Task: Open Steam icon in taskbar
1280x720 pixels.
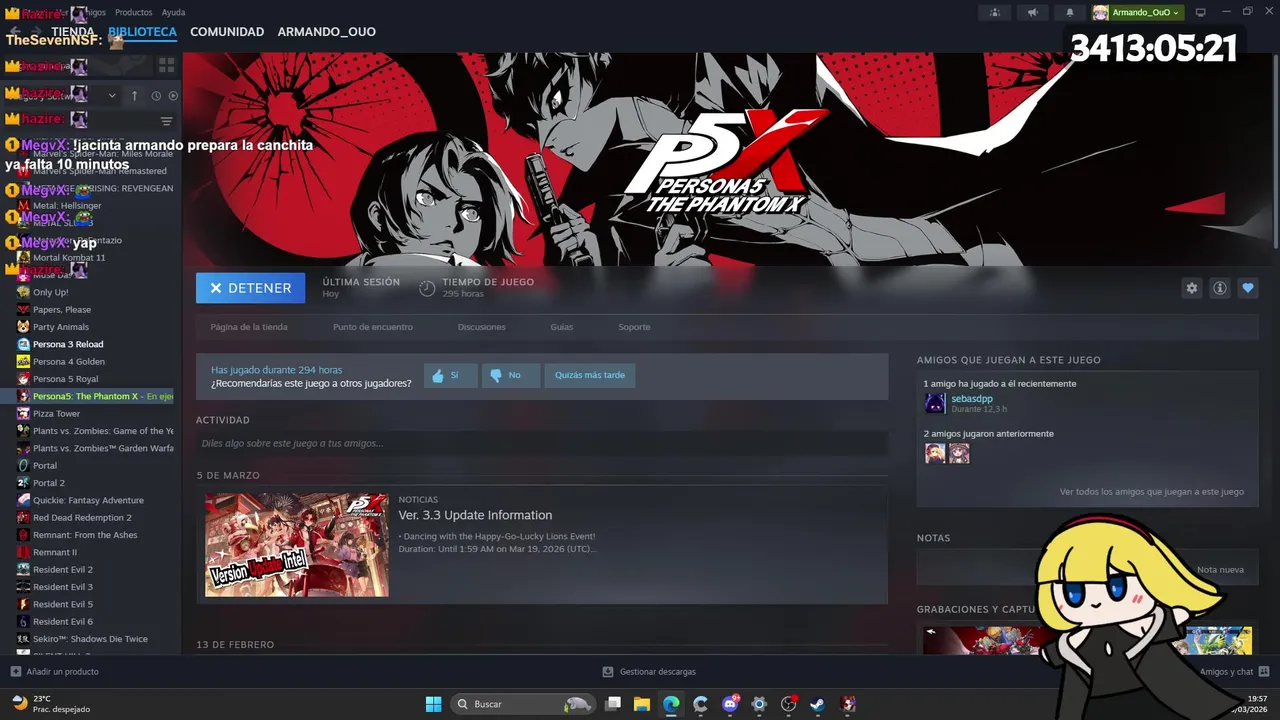Action: click(x=818, y=704)
